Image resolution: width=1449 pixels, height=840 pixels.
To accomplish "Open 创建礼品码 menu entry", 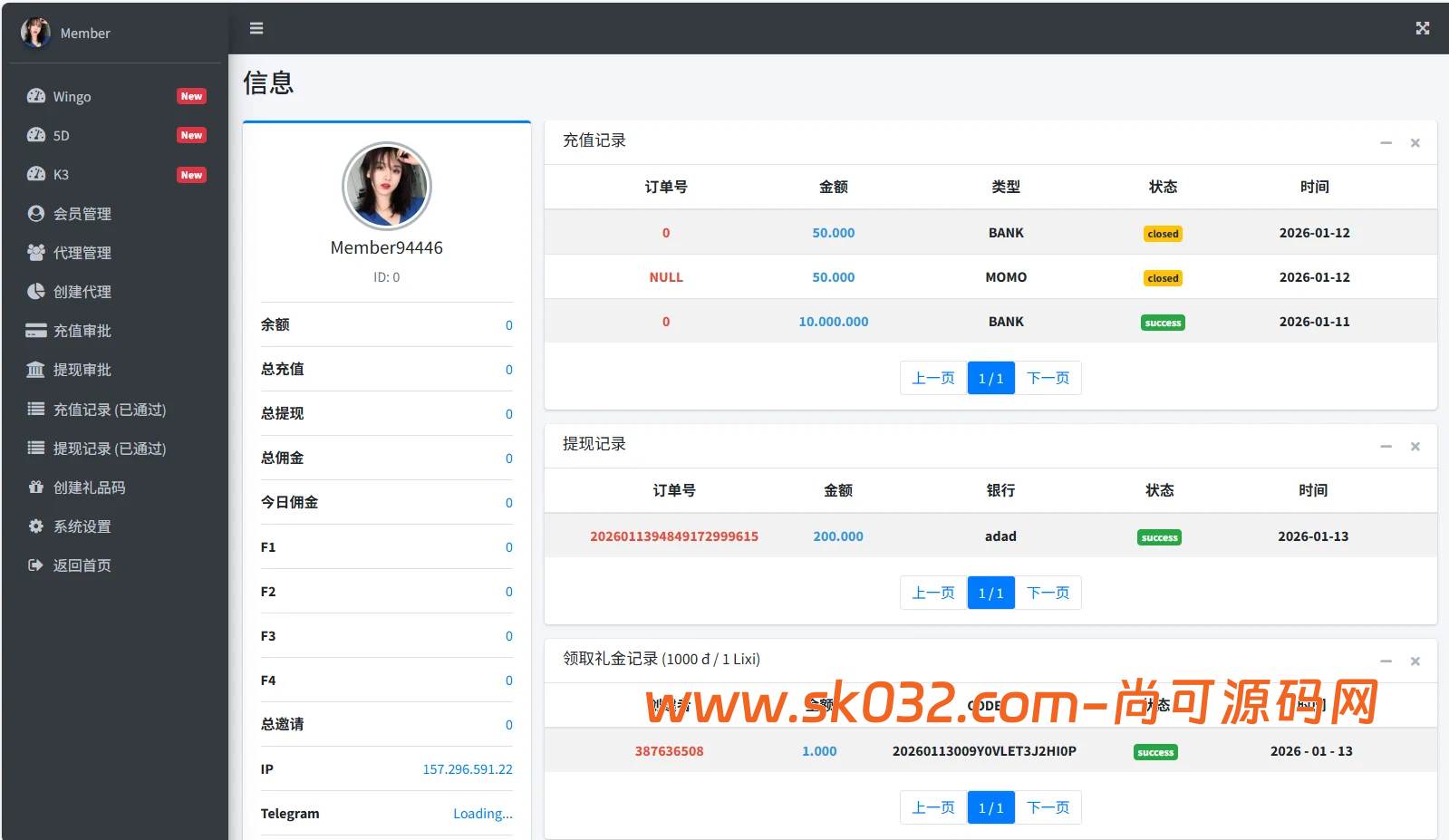I will pos(115,487).
